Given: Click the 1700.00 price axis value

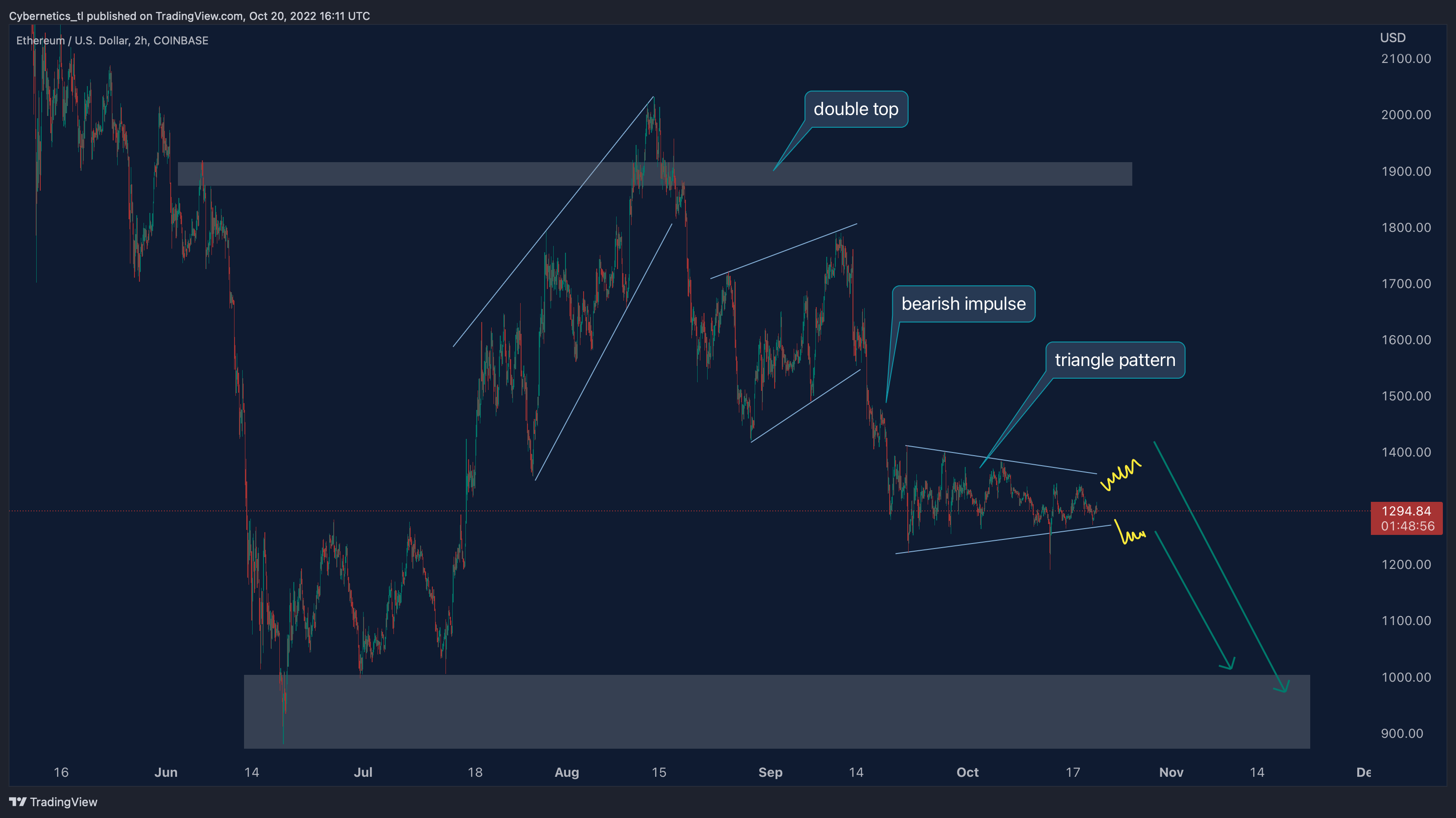Looking at the screenshot, I should coord(1406,283).
